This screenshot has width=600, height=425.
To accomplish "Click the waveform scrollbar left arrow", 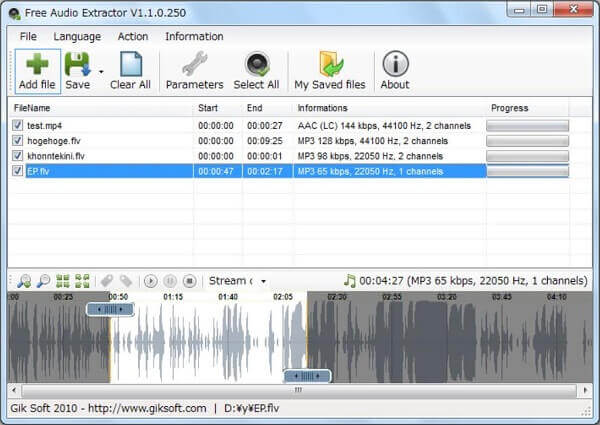I will (x=14, y=391).
